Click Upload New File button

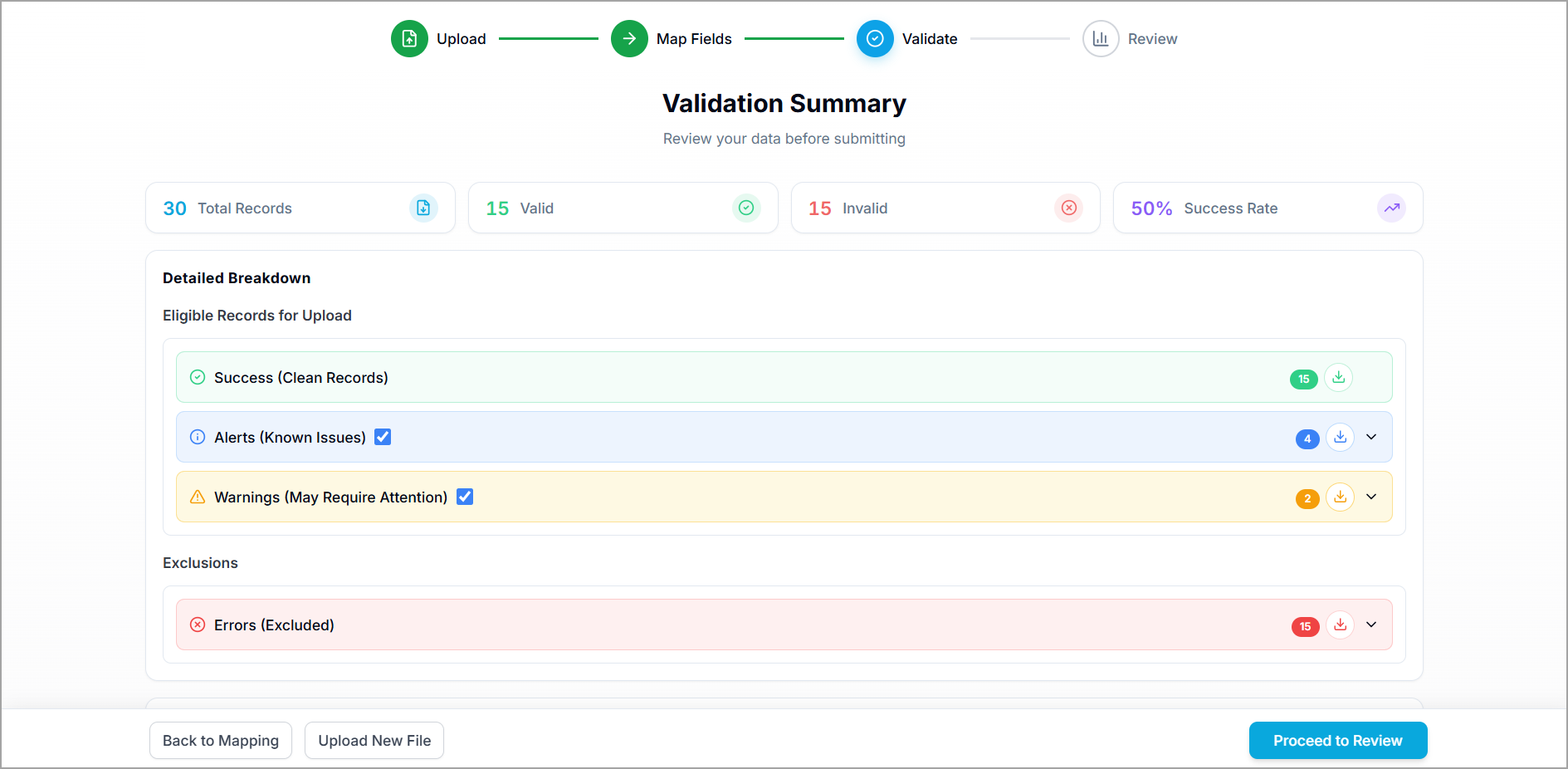coord(374,741)
